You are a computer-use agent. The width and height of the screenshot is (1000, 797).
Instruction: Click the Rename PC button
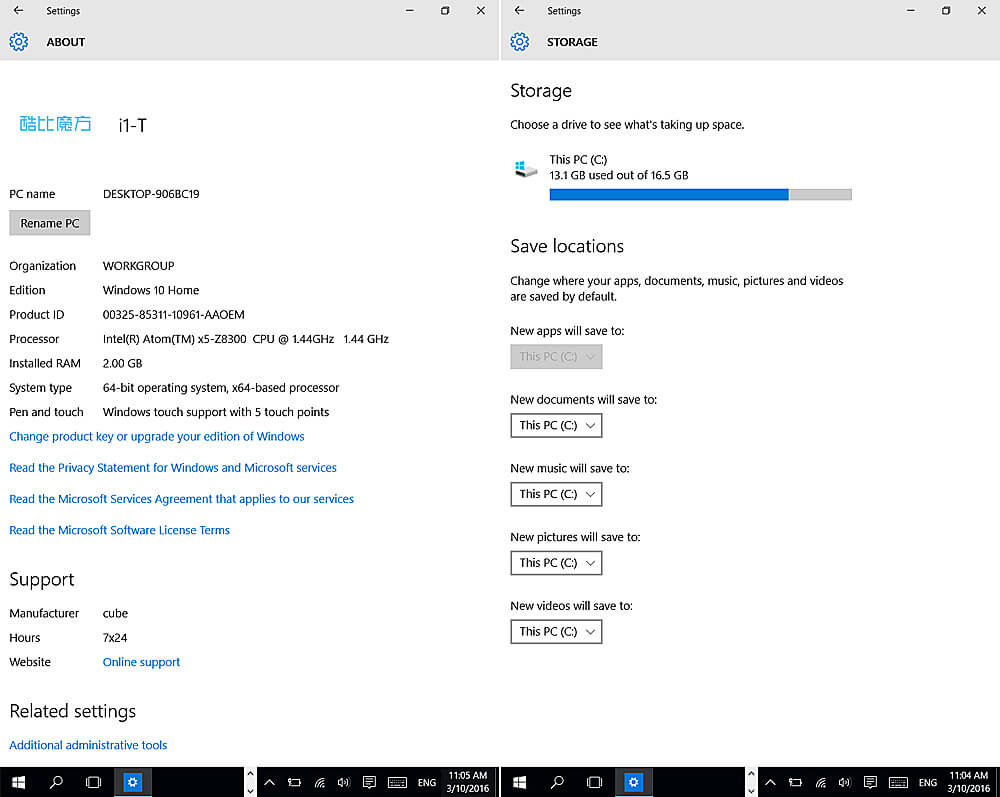[x=50, y=223]
